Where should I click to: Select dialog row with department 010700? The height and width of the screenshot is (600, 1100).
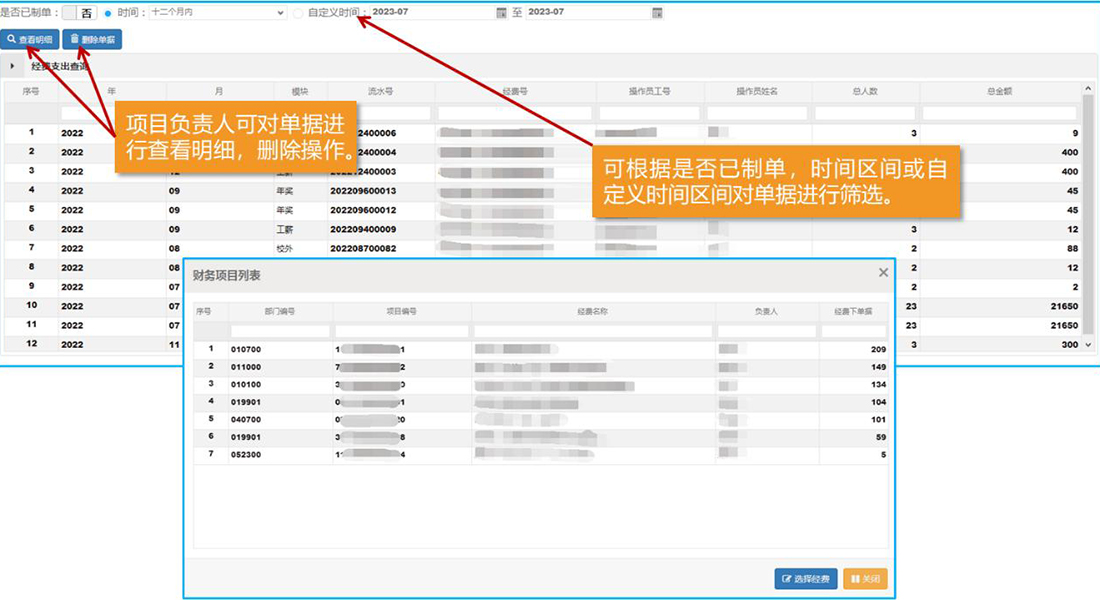click(245, 349)
